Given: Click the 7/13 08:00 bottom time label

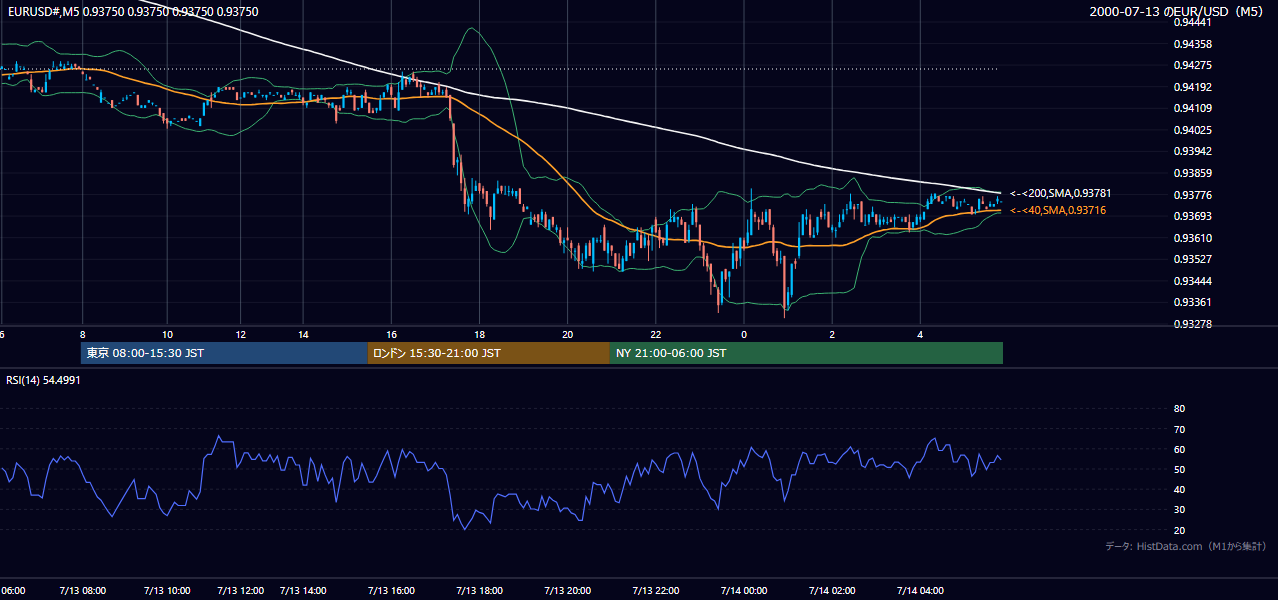Looking at the screenshot, I should tap(81, 590).
